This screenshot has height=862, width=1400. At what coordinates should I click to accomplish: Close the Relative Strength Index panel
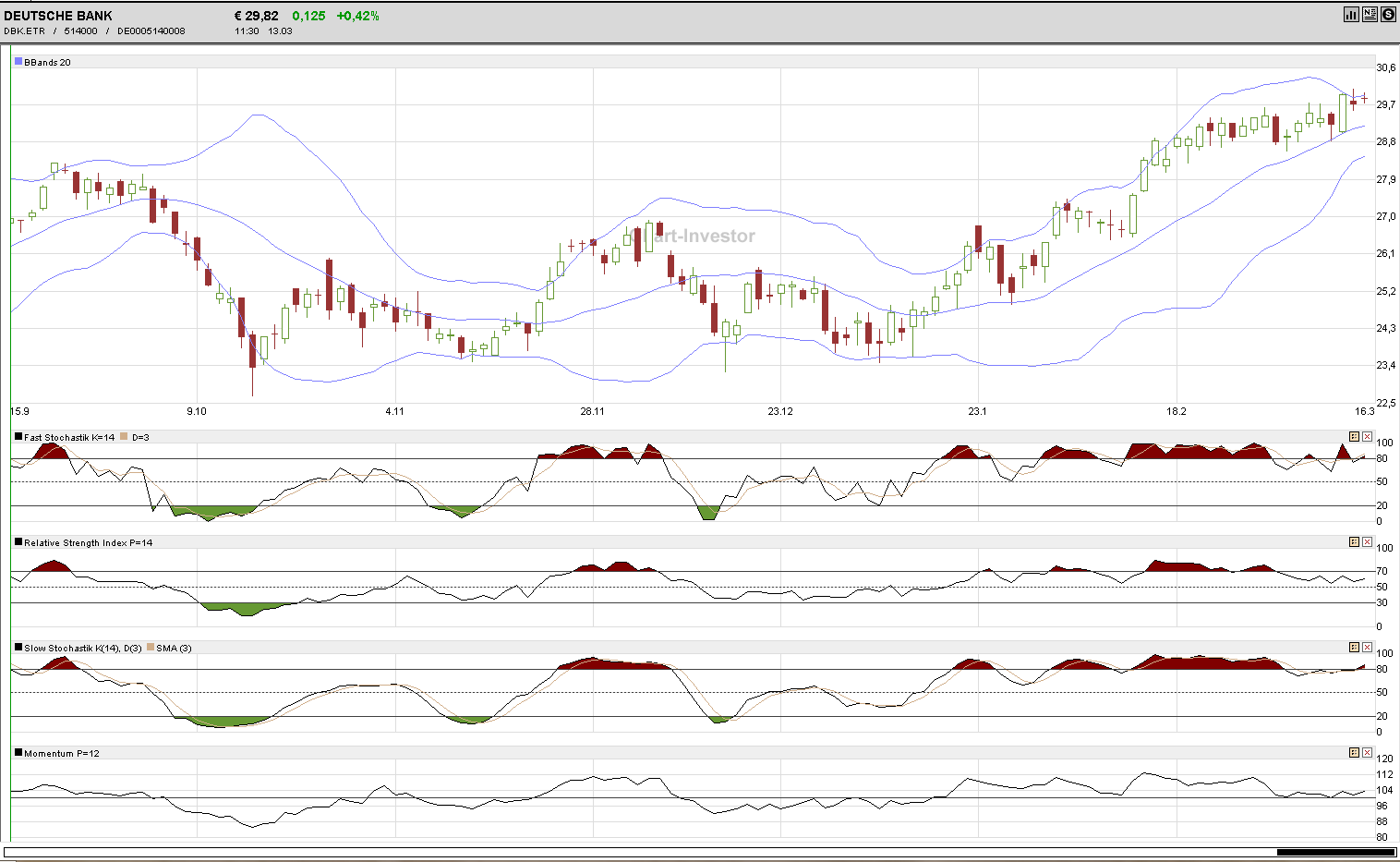pyautogui.click(x=1368, y=542)
